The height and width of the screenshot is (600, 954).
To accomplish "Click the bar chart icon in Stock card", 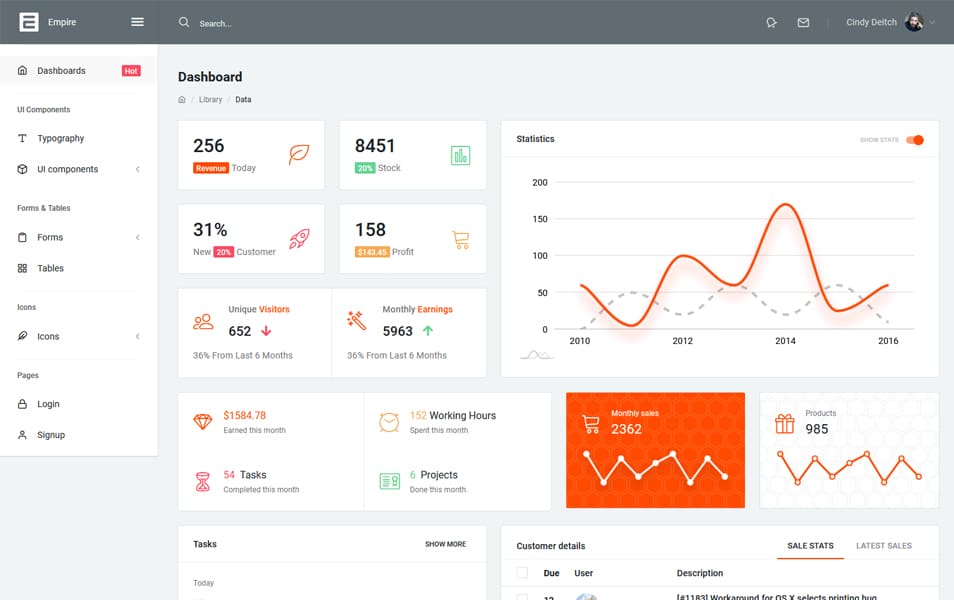I will pyautogui.click(x=460, y=155).
